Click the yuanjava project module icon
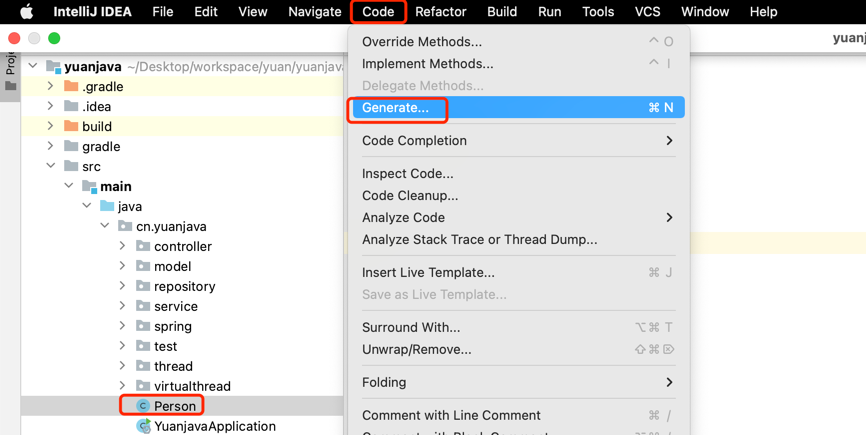The height and width of the screenshot is (435, 866). click(x=54, y=67)
